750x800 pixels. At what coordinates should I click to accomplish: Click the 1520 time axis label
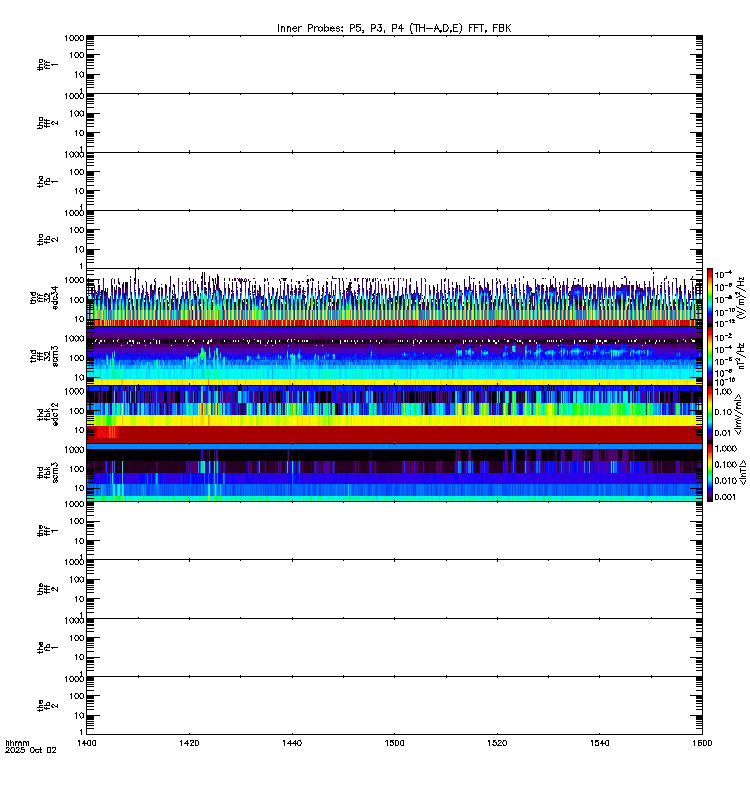click(x=497, y=743)
